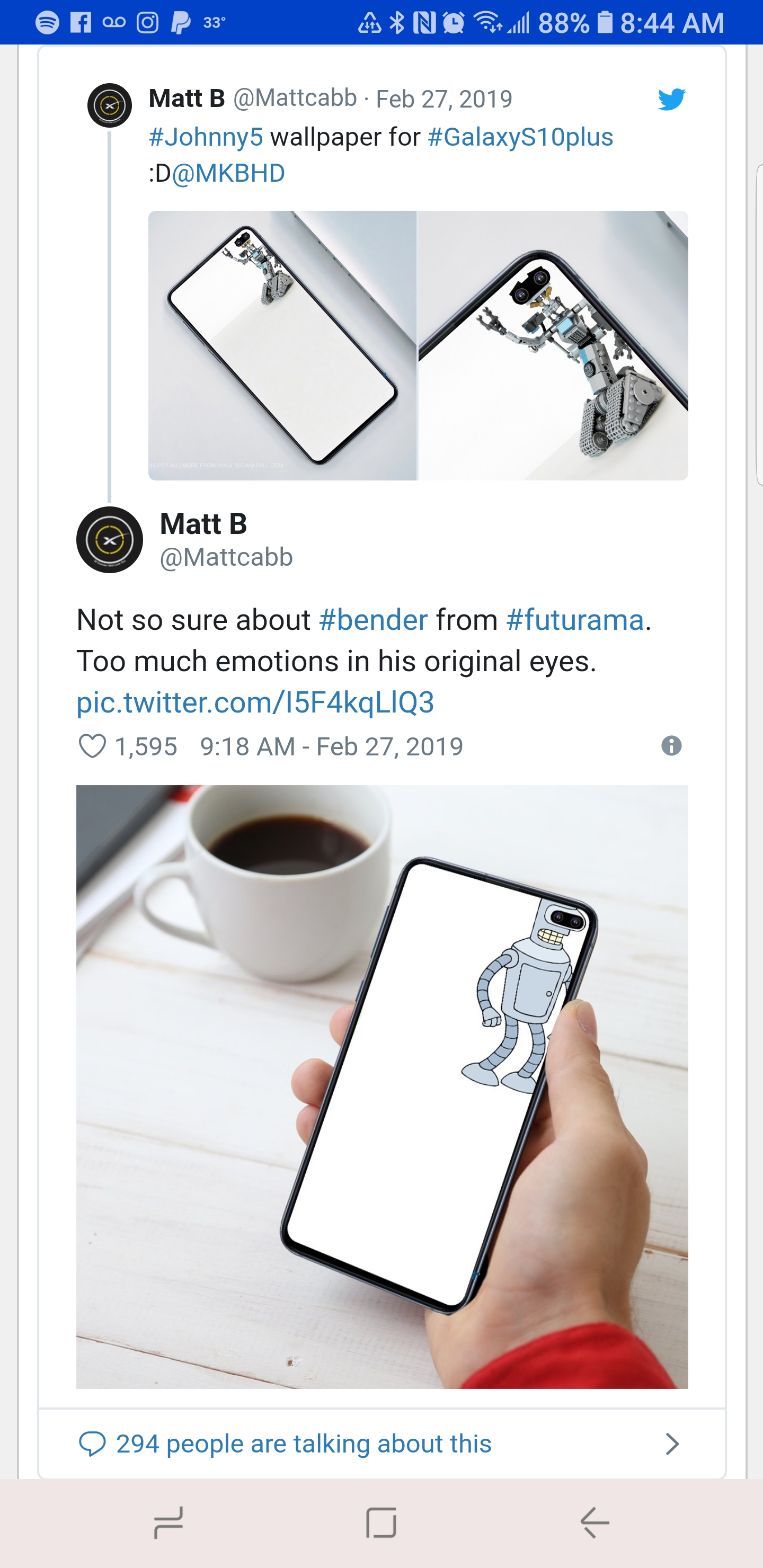The height and width of the screenshot is (1568, 763).
Task: Open the #GalaxyS10plus hashtag
Action: pyautogui.click(x=520, y=137)
